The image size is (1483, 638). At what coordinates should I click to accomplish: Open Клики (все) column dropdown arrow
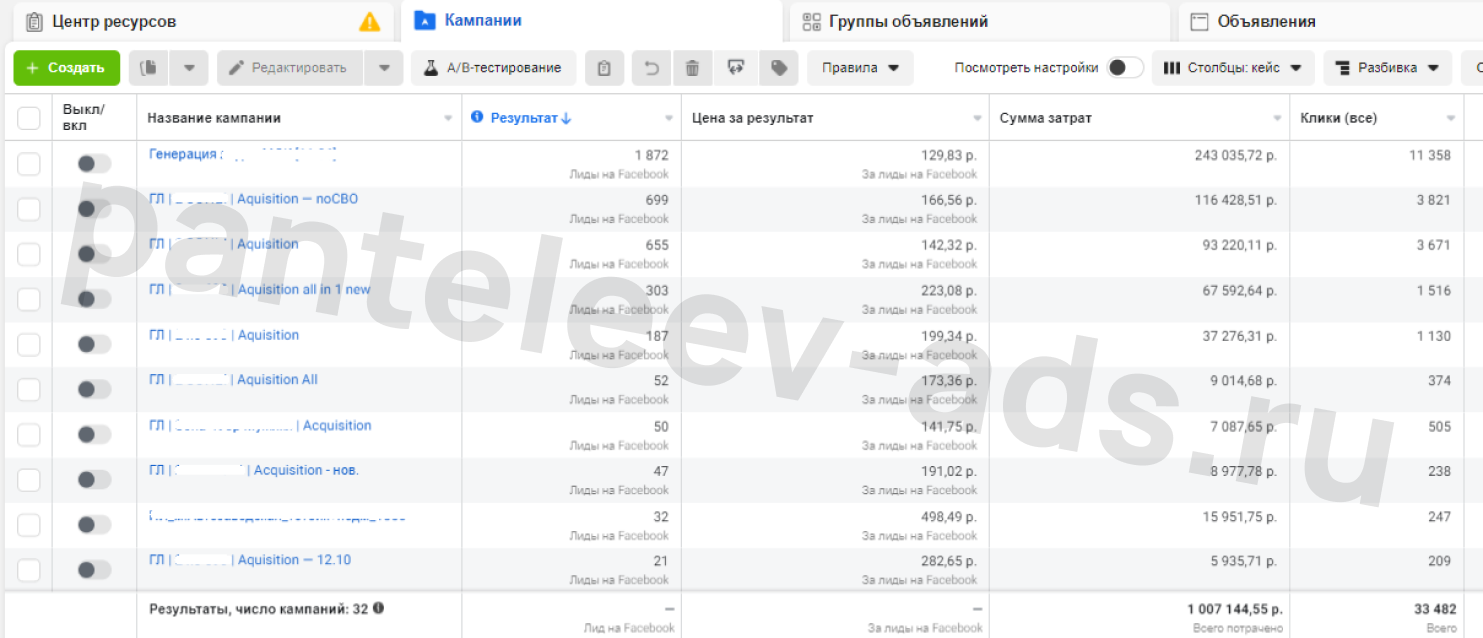[1451, 118]
